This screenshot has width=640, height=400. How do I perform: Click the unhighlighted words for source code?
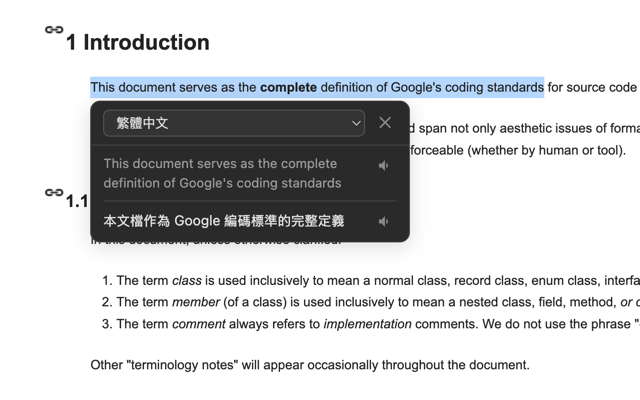[592, 88]
